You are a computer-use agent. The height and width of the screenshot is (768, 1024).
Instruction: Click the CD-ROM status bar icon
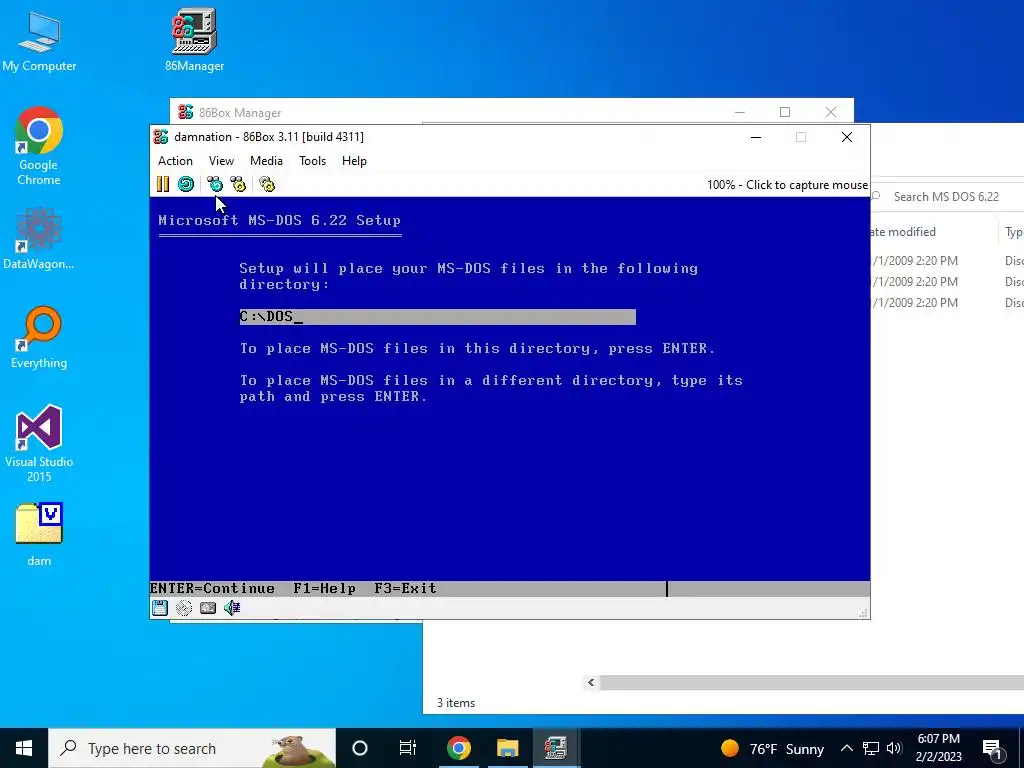(x=184, y=608)
